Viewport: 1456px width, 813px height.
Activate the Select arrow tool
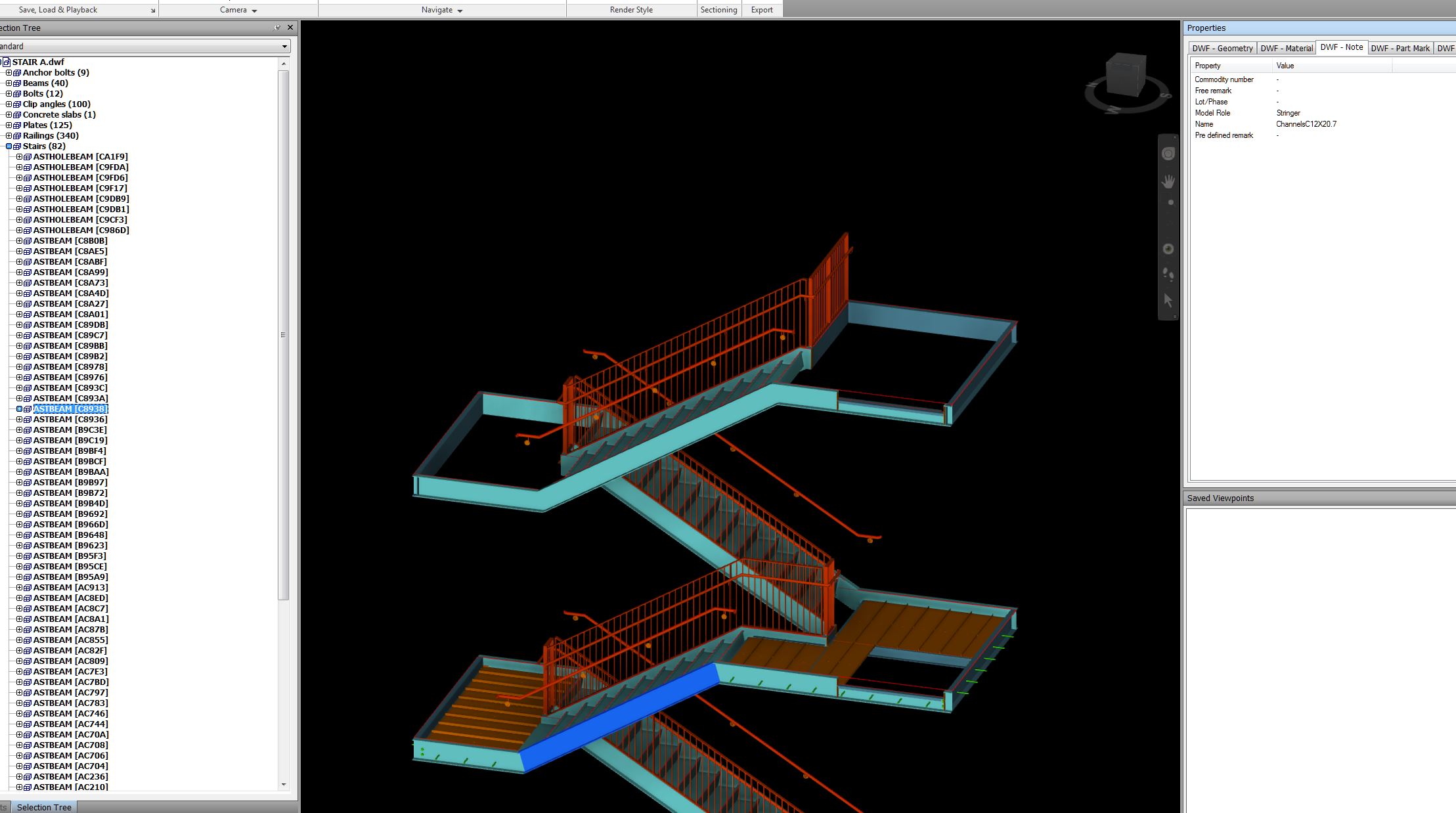click(1168, 300)
